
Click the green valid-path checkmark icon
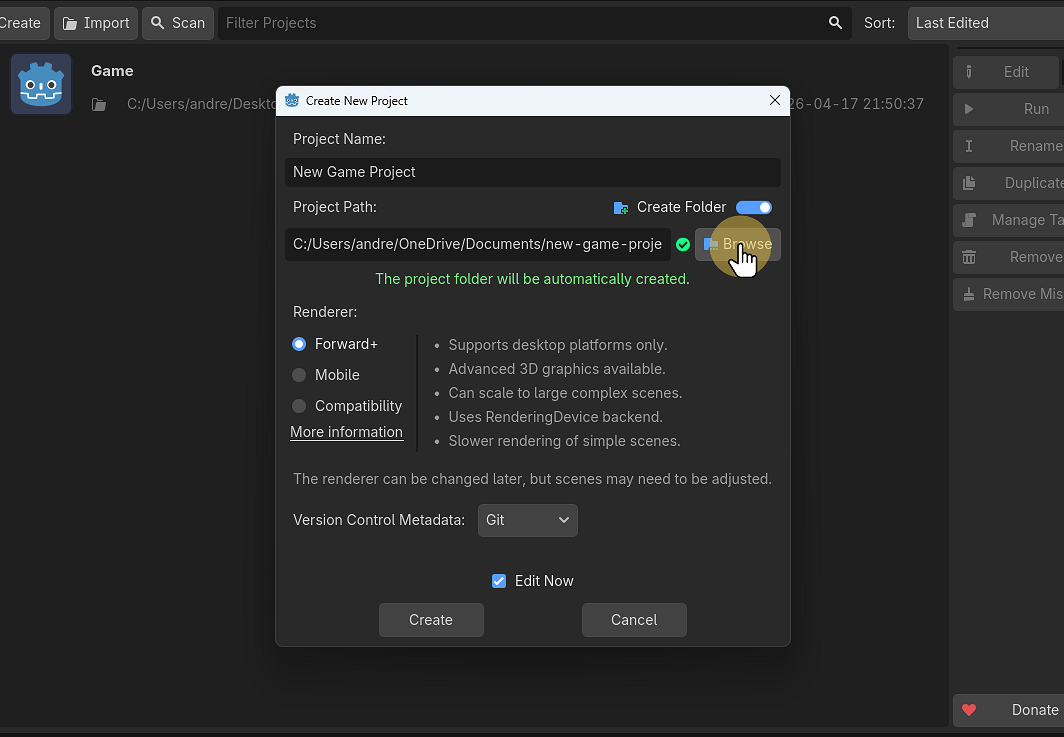click(x=683, y=245)
